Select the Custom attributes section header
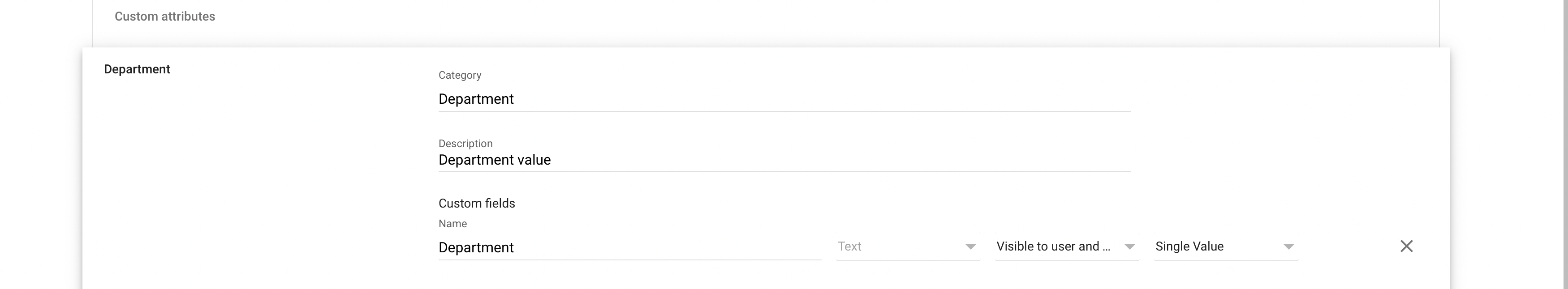1568x289 pixels. 165,17
